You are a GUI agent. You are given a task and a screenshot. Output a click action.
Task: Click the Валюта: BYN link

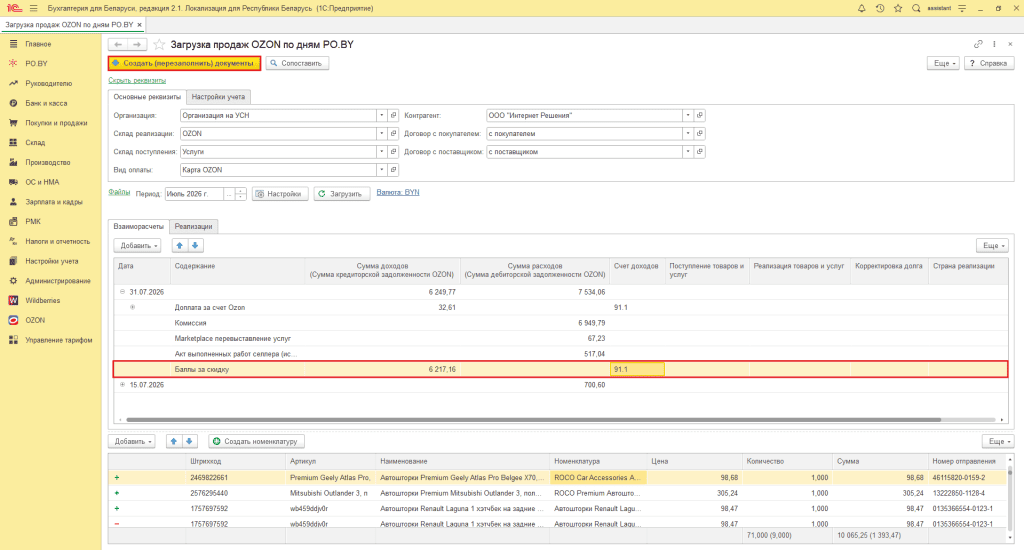(398, 192)
